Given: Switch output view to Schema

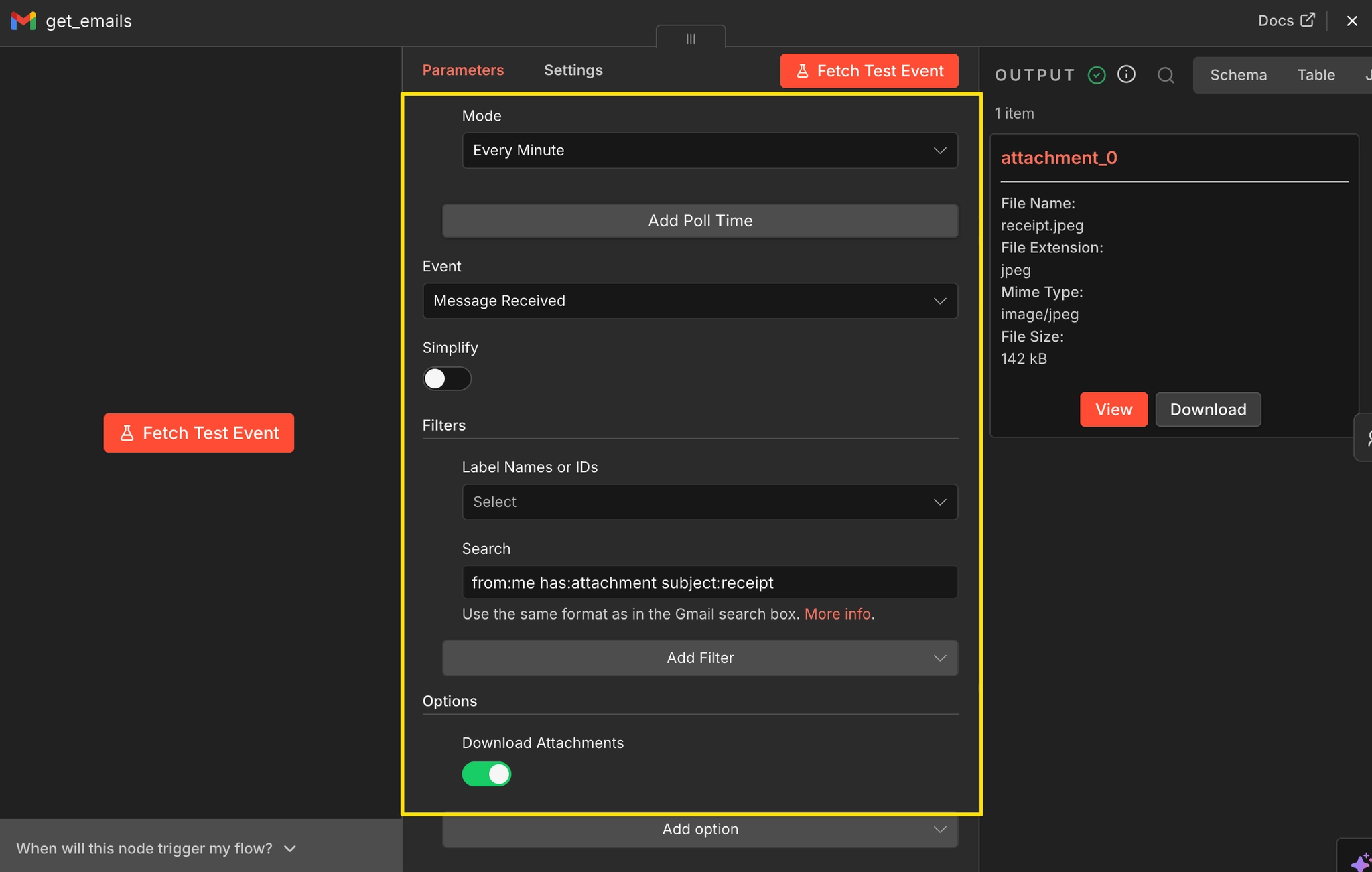Looking at the screenshot, I should point(1239,75).
